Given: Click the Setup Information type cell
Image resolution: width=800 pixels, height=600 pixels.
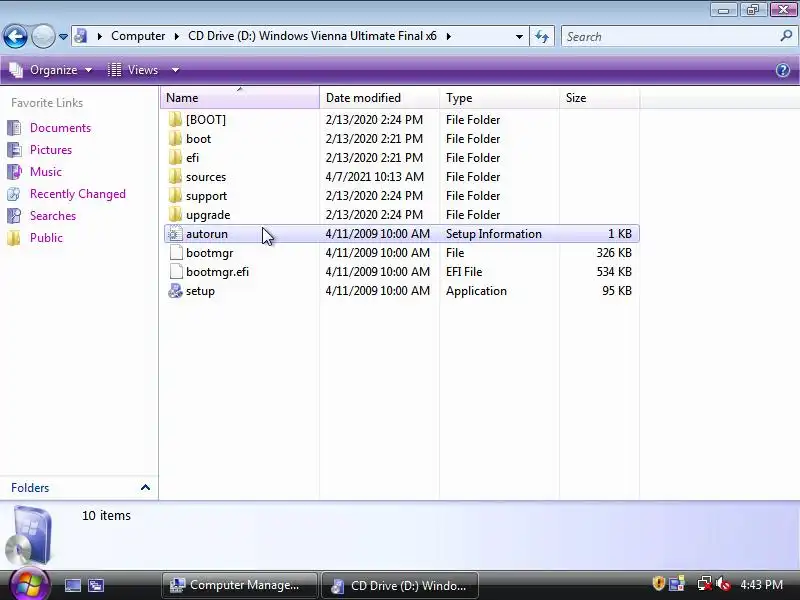Looking at the screenshot, I should 493,234.
